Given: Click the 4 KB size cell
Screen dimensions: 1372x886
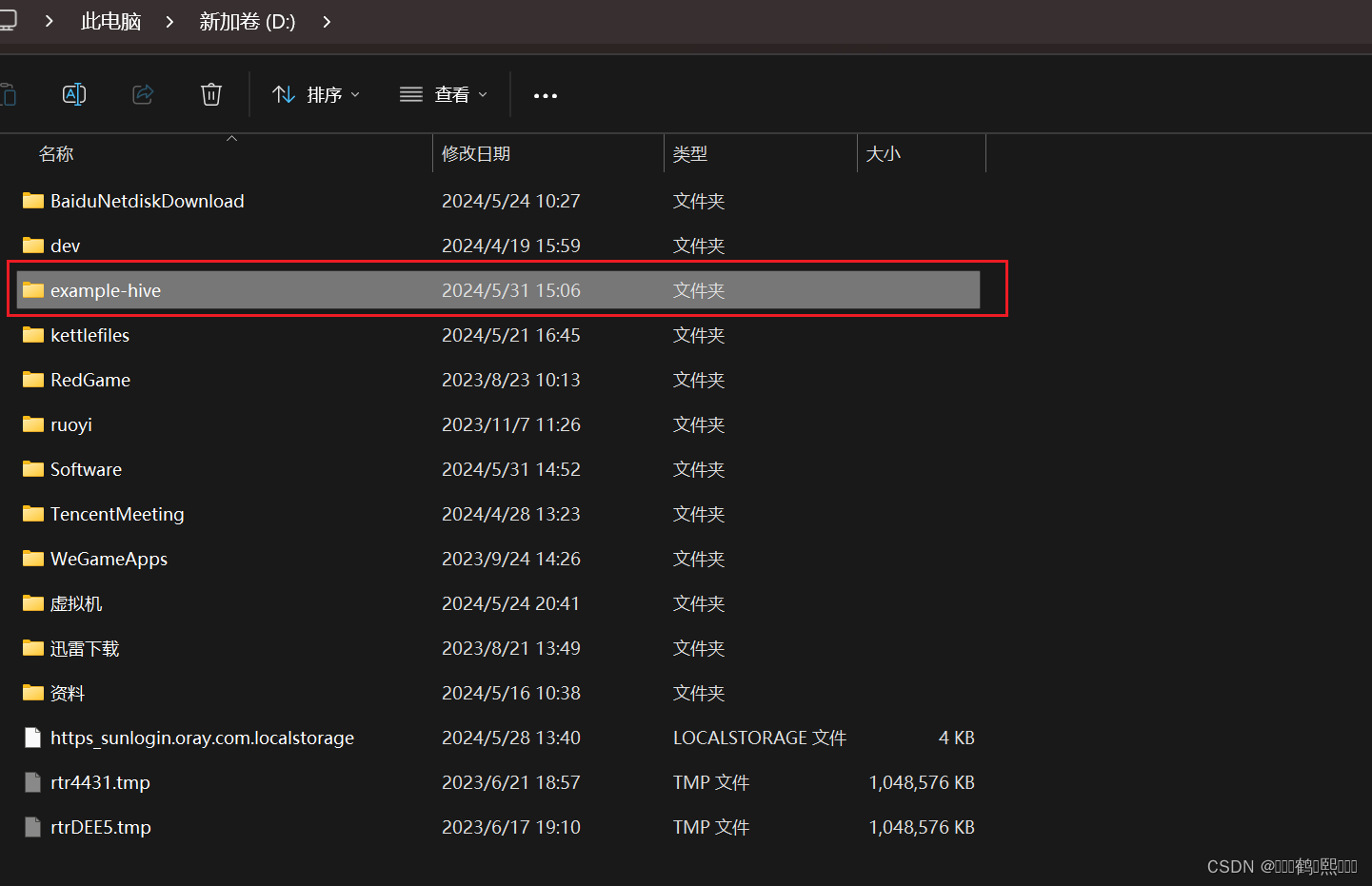Looking at the screenshot, I should click(x=957, y=738).
